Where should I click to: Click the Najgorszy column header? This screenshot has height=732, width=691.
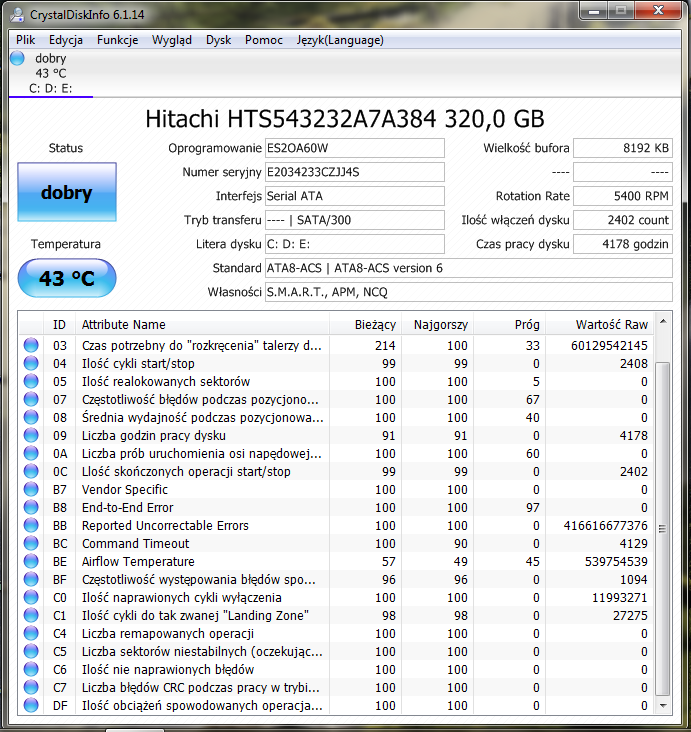(x=437, y=324)
